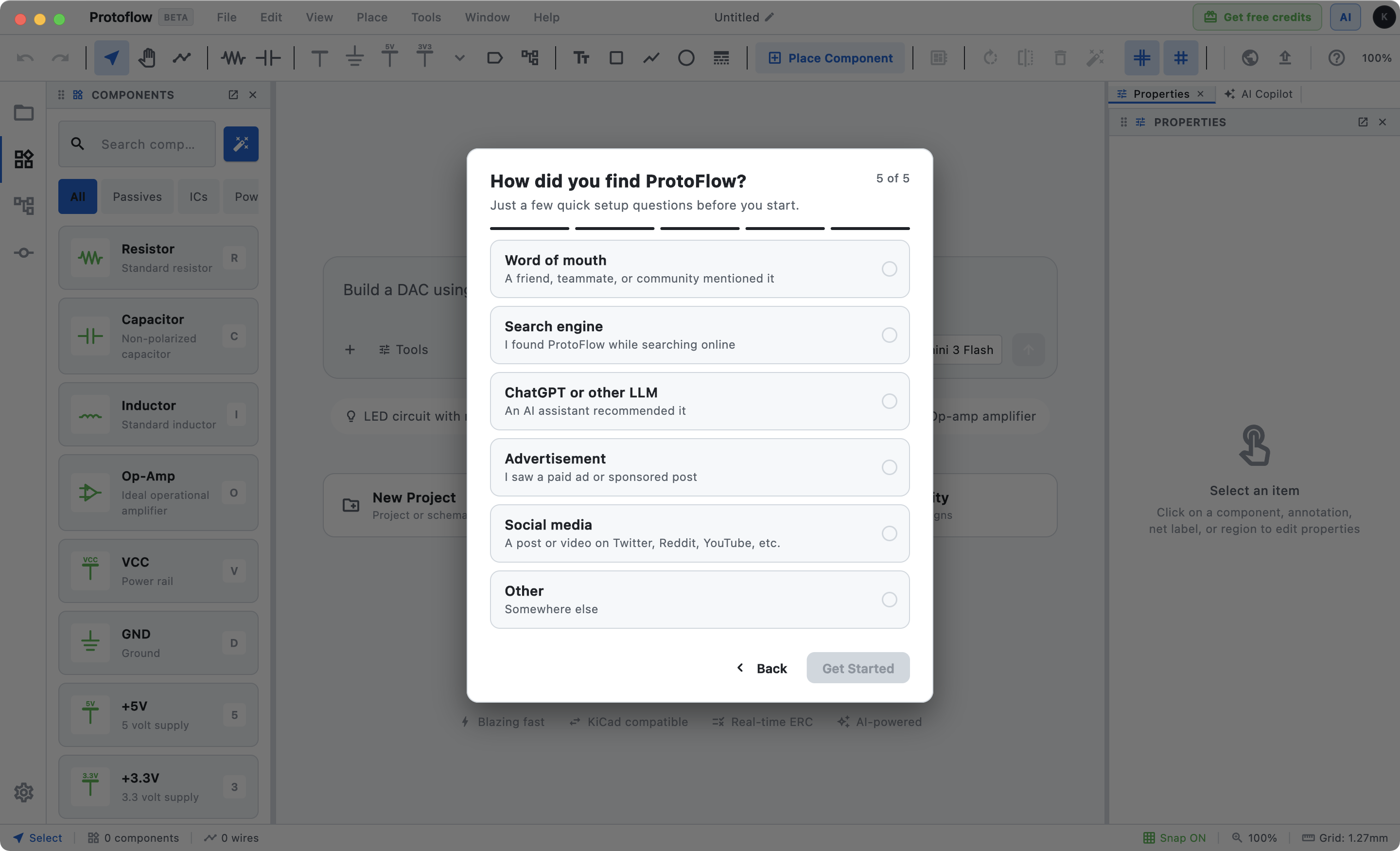Screen dimensions: 1400x851
Task: Toggle the hash grid display button
Action: tap(1181, 57)
